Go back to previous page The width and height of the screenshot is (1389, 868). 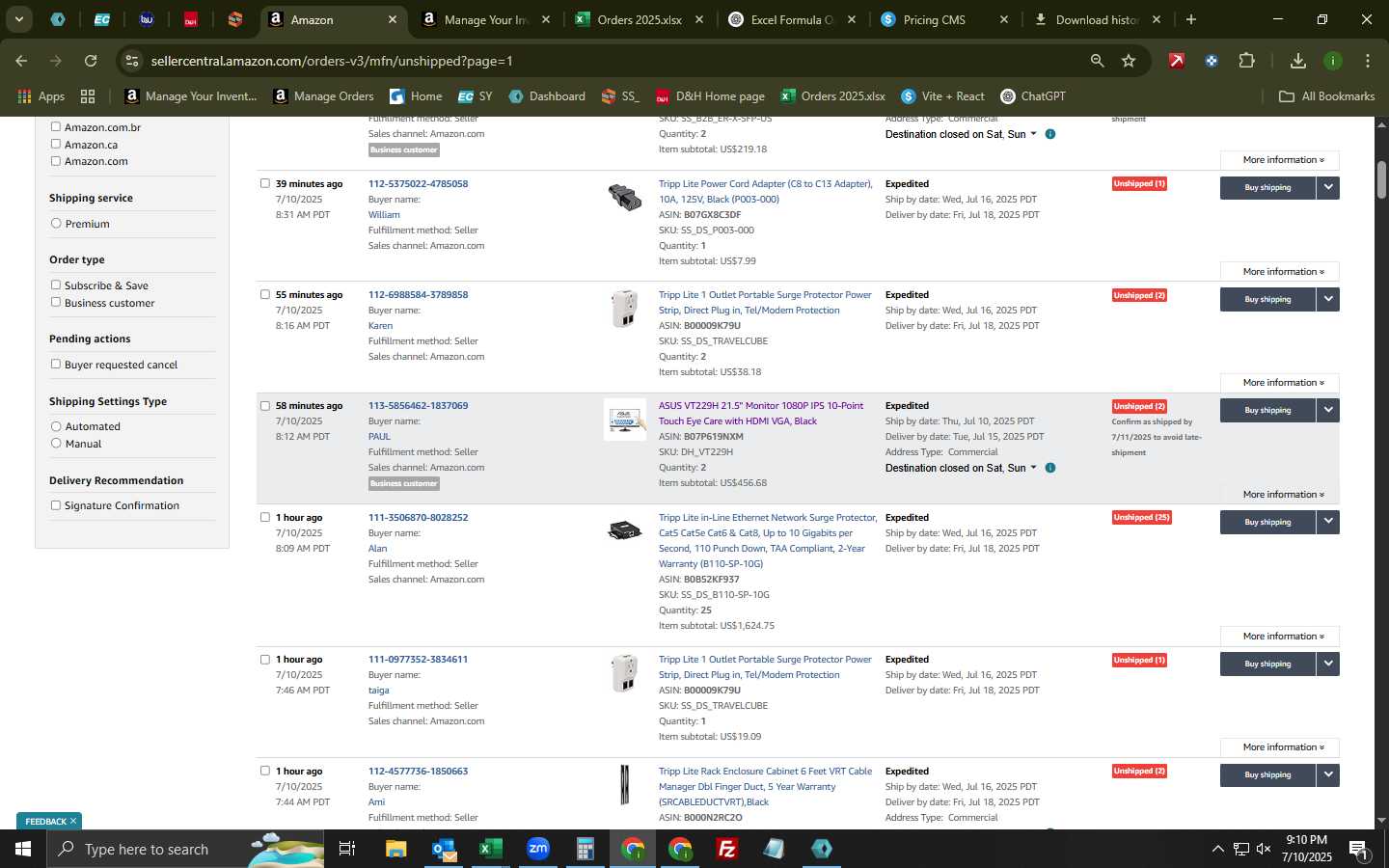click(x=21, y=61)
